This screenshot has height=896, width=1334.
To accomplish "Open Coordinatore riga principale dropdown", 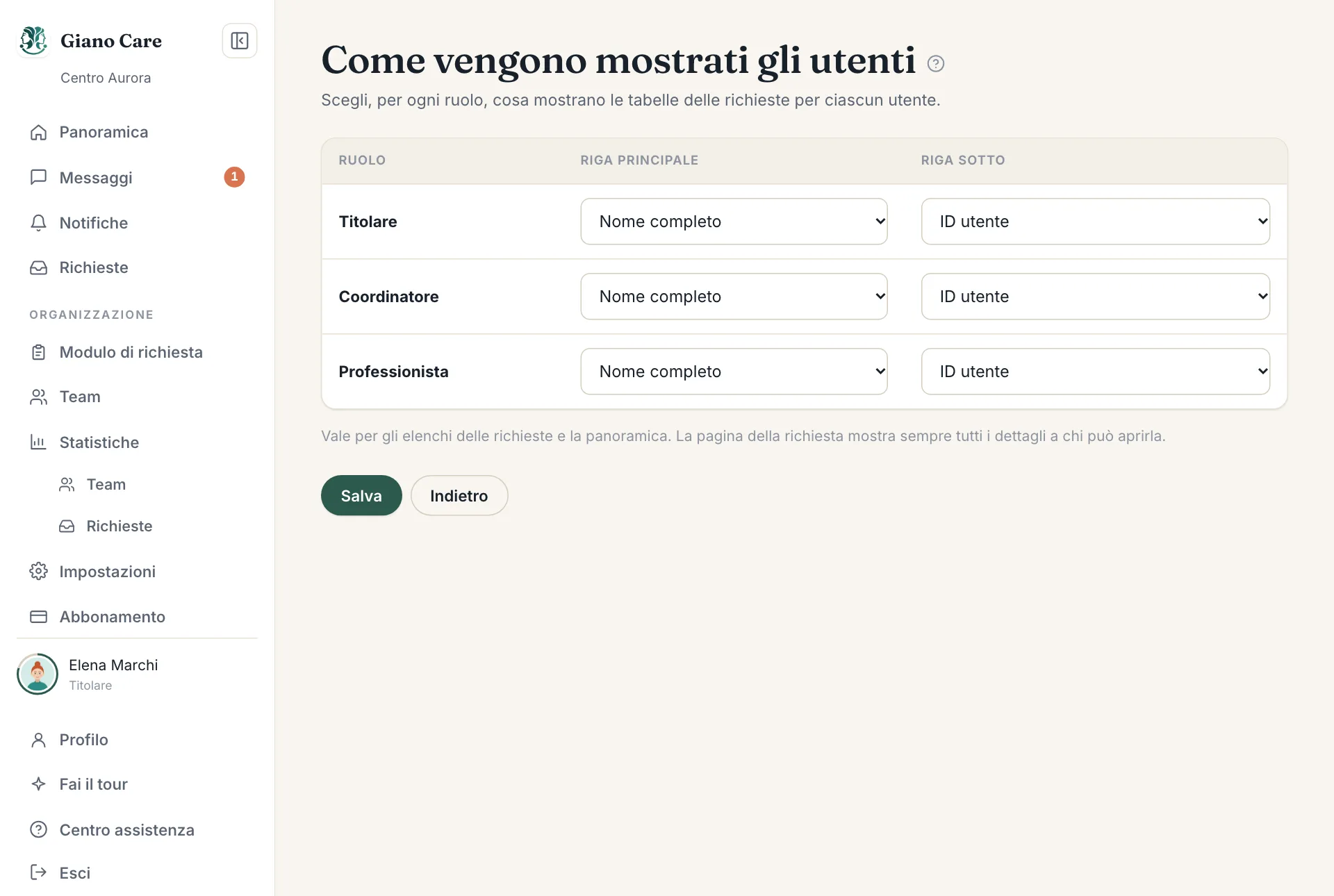I will (x=734, y=297).
